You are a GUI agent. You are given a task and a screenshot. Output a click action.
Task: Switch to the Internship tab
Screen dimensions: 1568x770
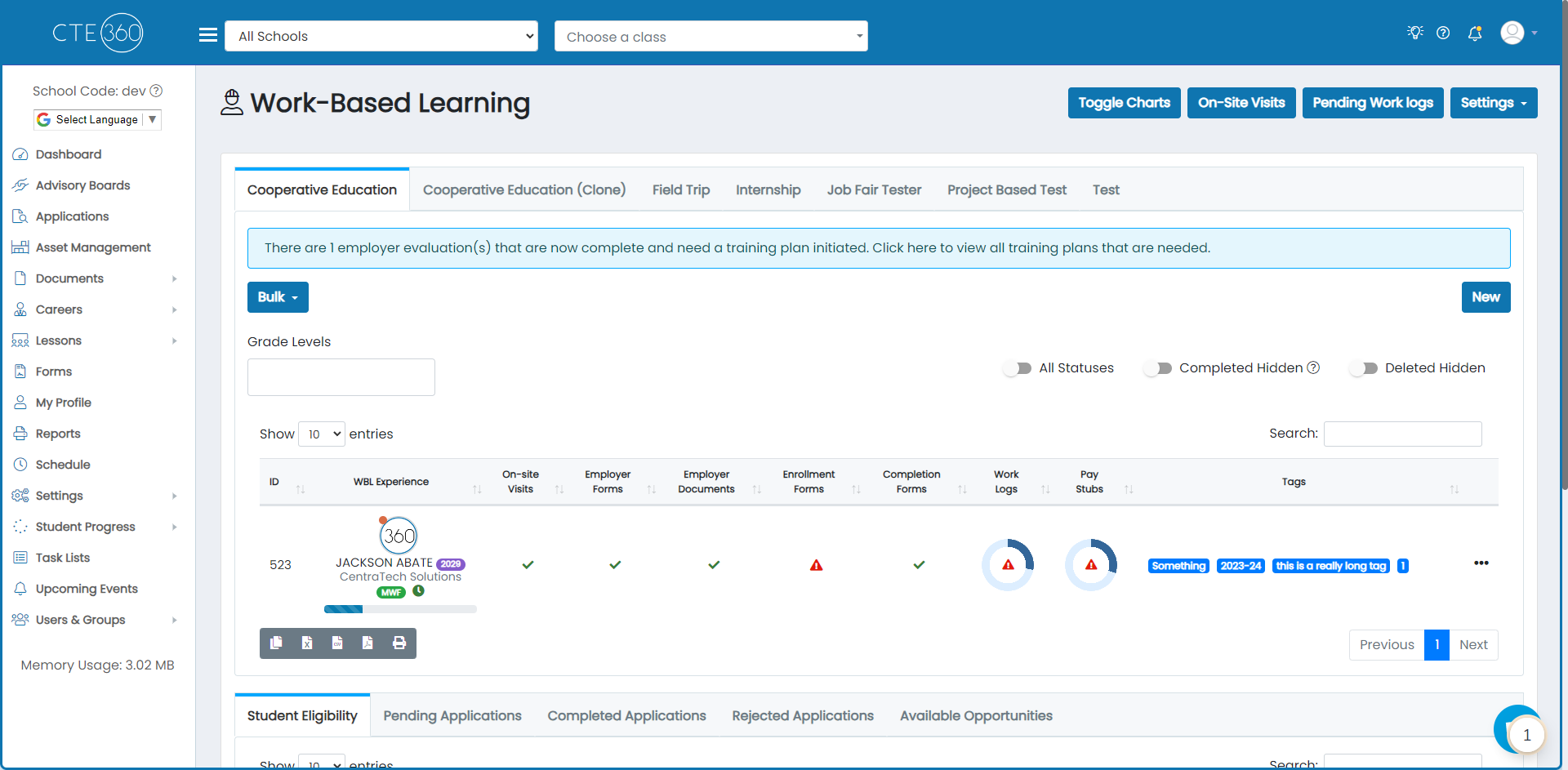click(768, 189)
